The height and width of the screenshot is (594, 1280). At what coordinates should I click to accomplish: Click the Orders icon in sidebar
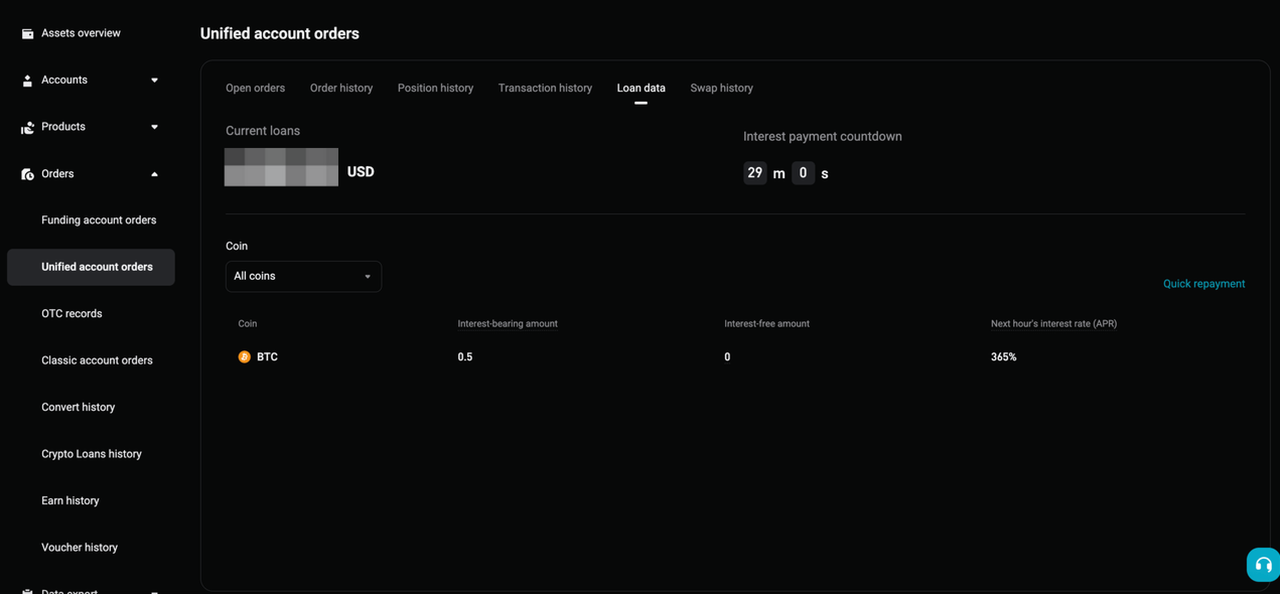click(x=28, y=174)
